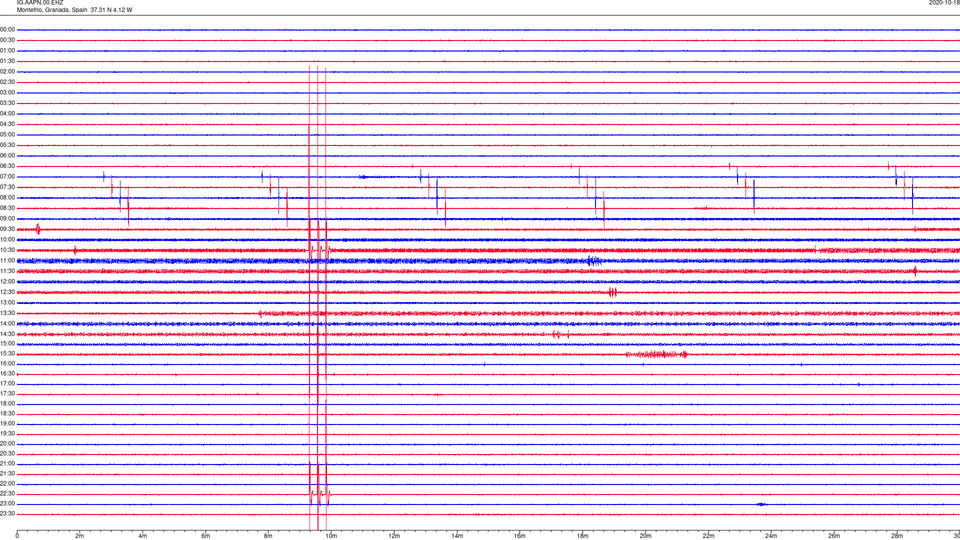Viewport: 960px width, 540px height.
Task: Click the 28m tick label on the axis
Action: 897,536
